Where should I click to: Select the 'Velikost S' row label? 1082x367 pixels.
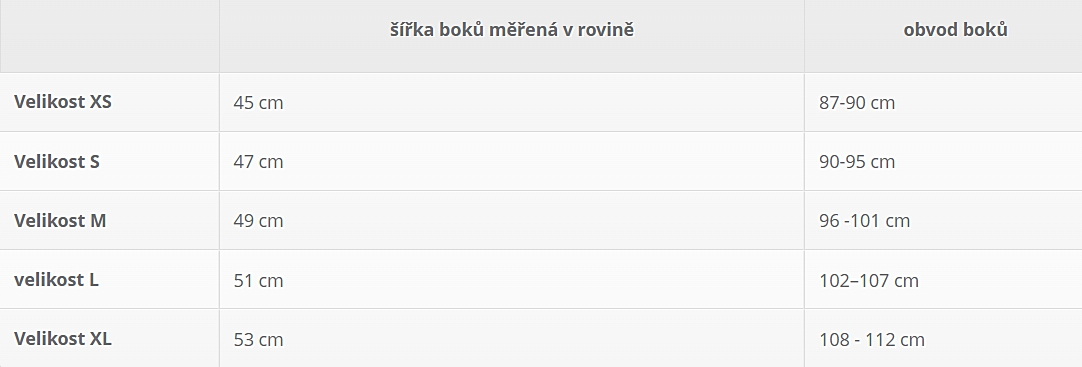point(57,161)
